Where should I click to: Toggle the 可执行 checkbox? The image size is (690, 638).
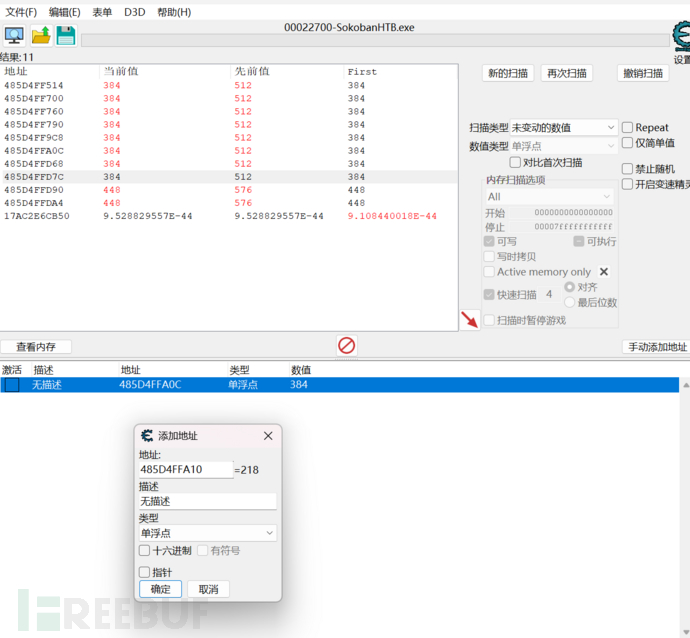click(x=579, y=241)
